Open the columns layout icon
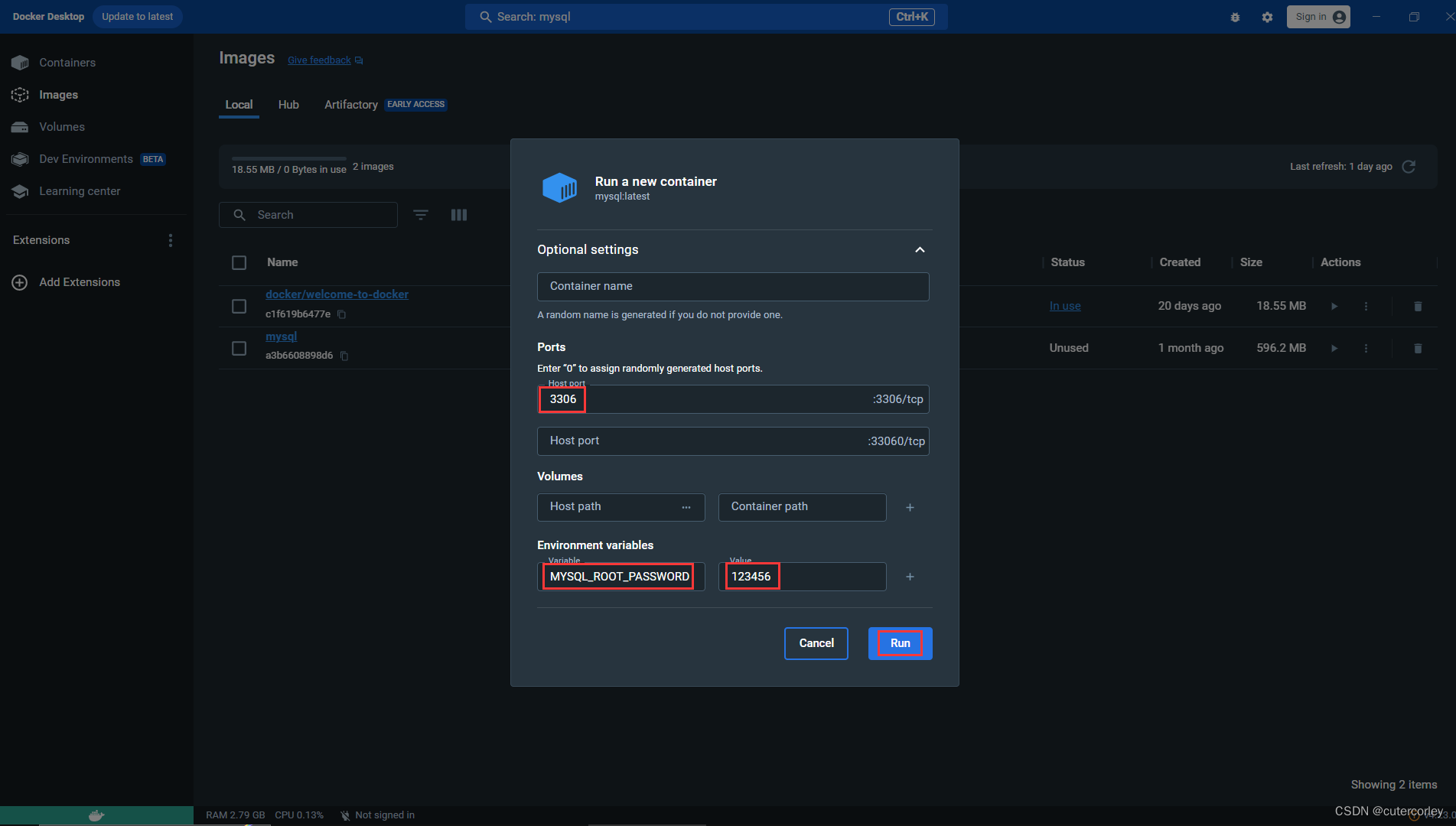Screen dimensions: 1456x826 click(459, 215)
